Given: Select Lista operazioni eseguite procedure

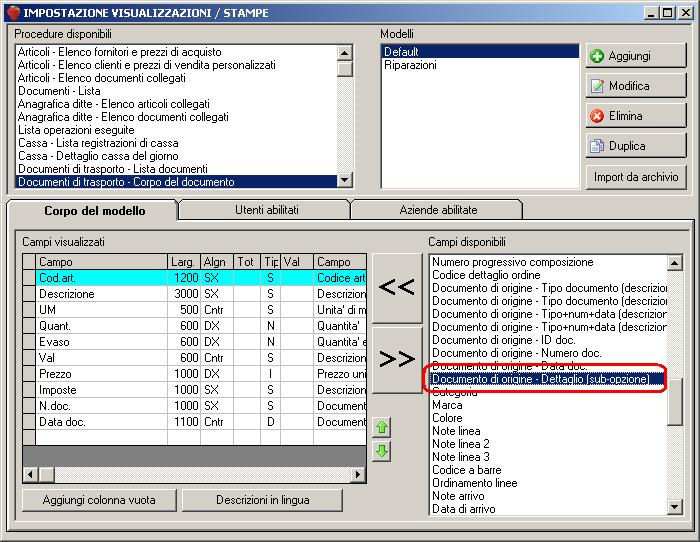Looking at the screenshot, I should (176, 130).
